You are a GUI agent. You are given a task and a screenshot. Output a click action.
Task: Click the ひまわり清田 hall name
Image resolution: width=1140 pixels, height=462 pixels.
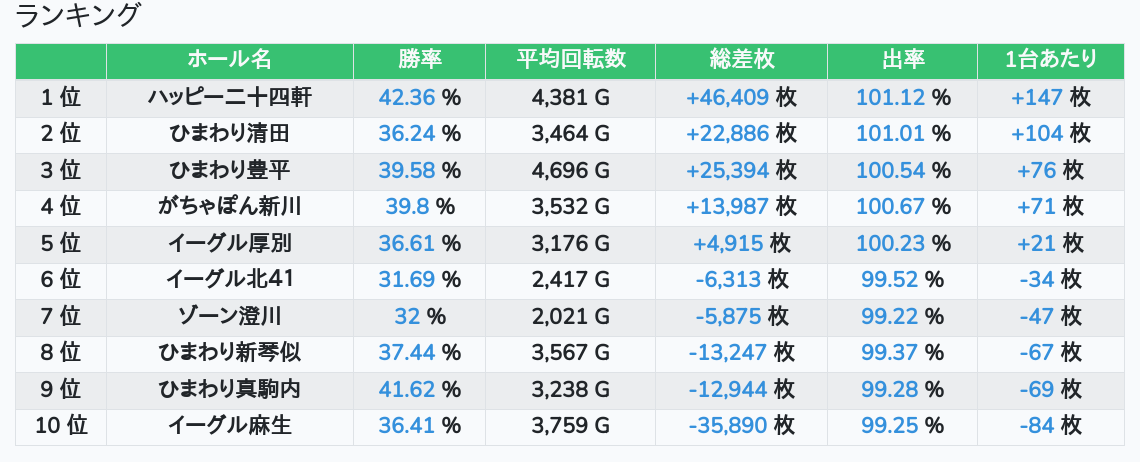point(229,134)
